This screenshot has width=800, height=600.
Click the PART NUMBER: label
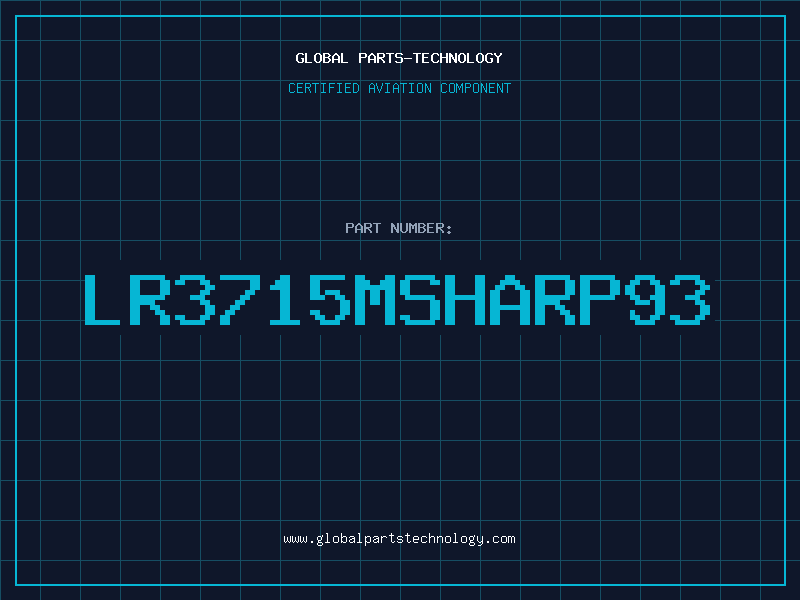399,228
